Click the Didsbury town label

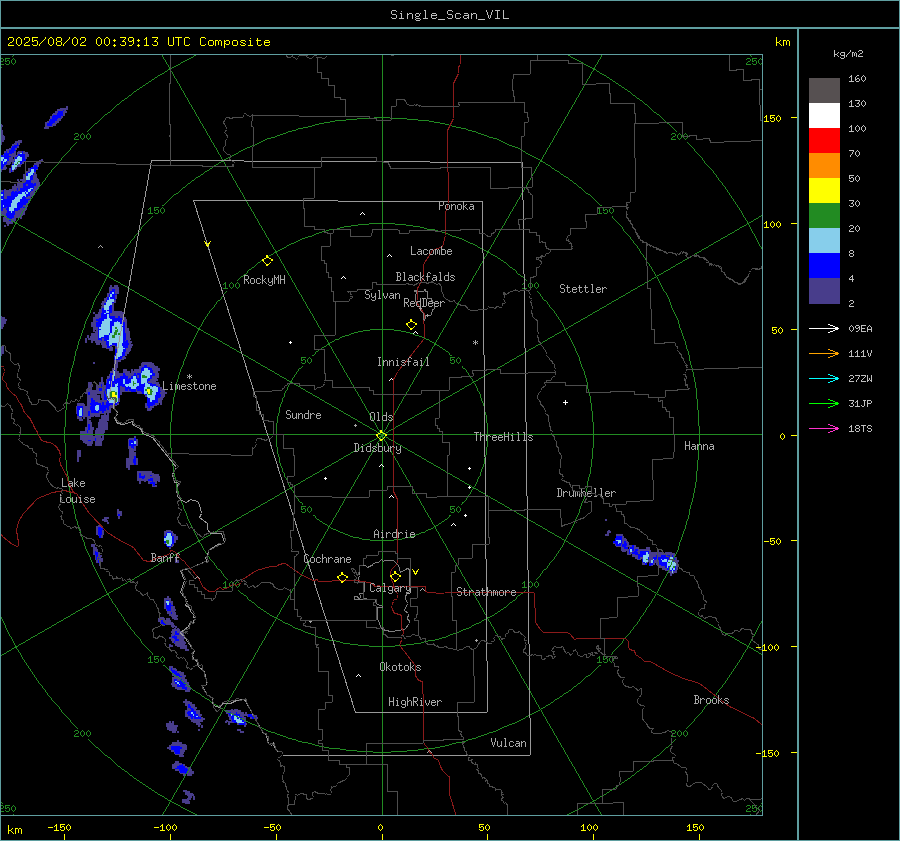pos(377,448)
